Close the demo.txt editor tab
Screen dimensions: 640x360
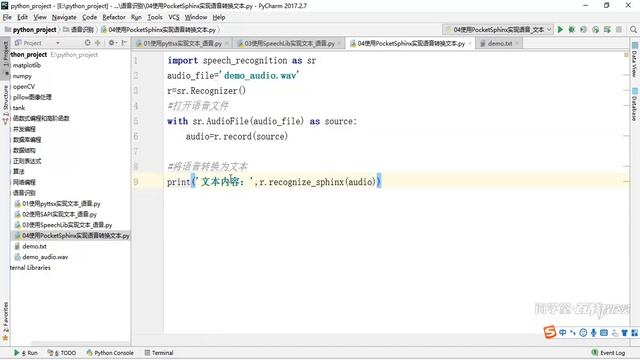517,43
